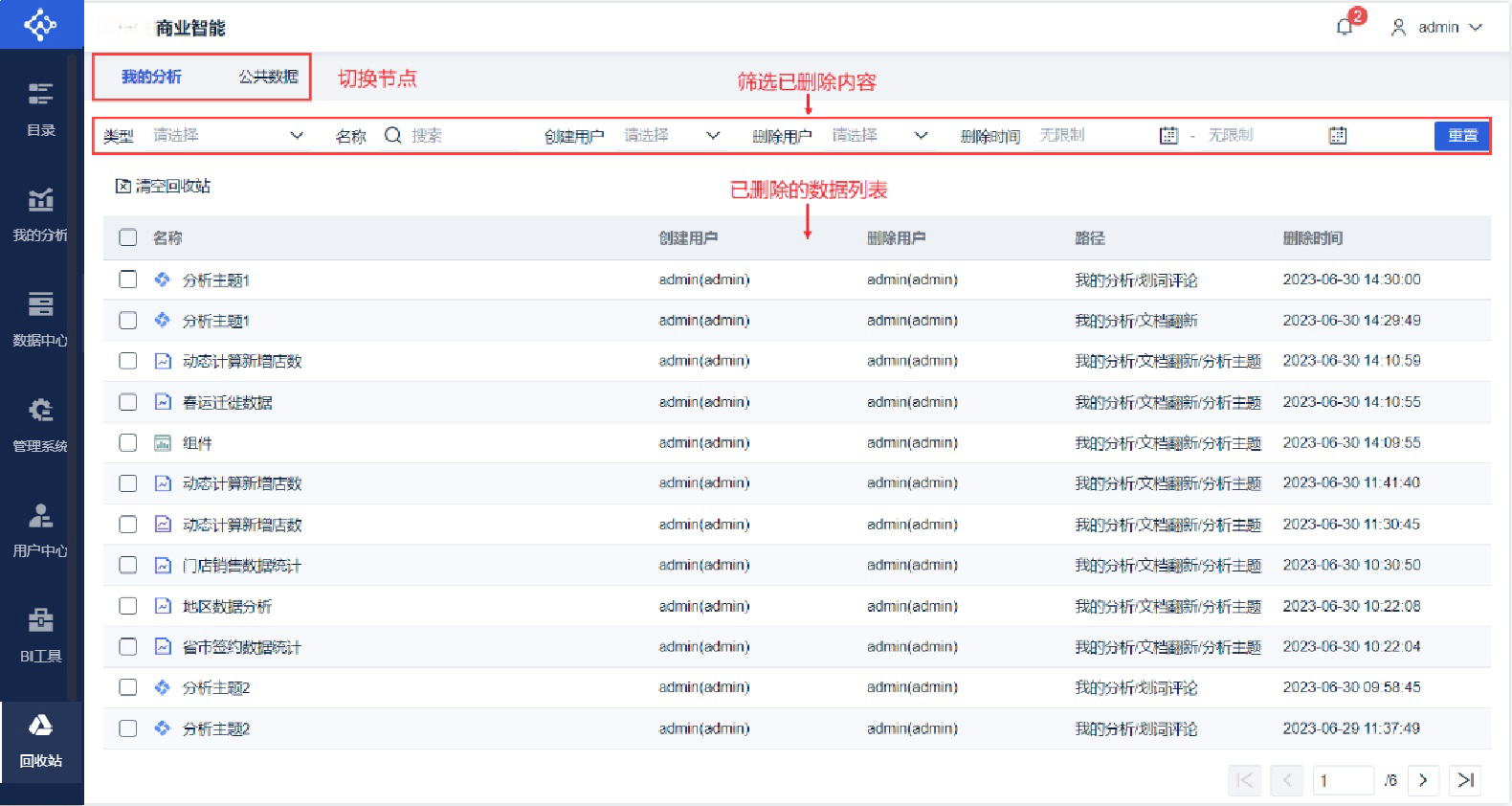Viewport: 1512px width, 806px height.
Task: Click the search magnifier in the 名称 field
Action: 392,136
